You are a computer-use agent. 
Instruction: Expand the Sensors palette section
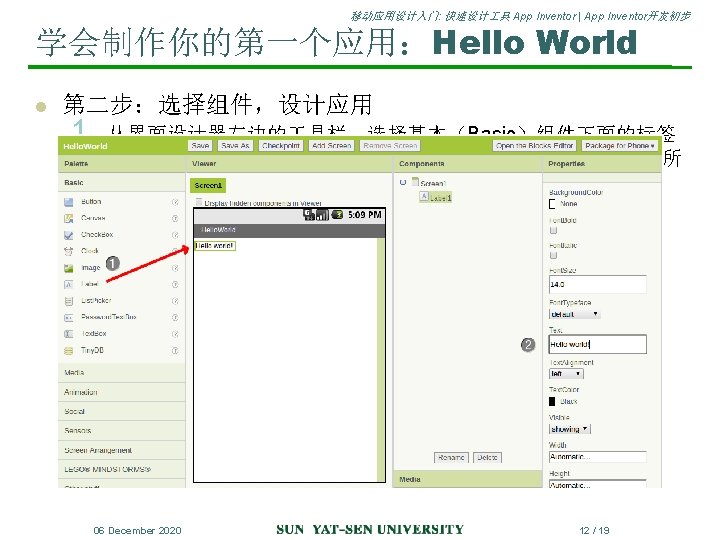click(x=122, y=431)
